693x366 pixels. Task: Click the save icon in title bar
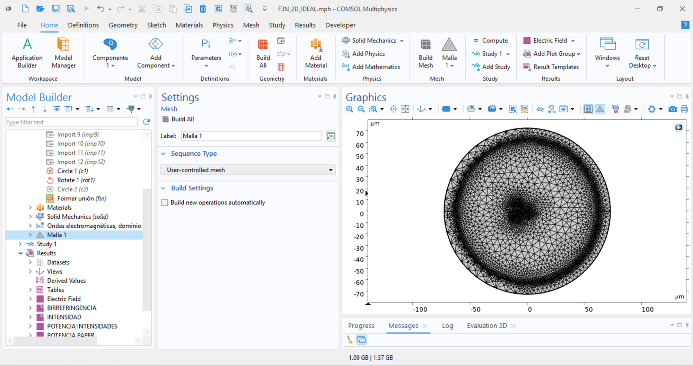[x=55, y=8]
